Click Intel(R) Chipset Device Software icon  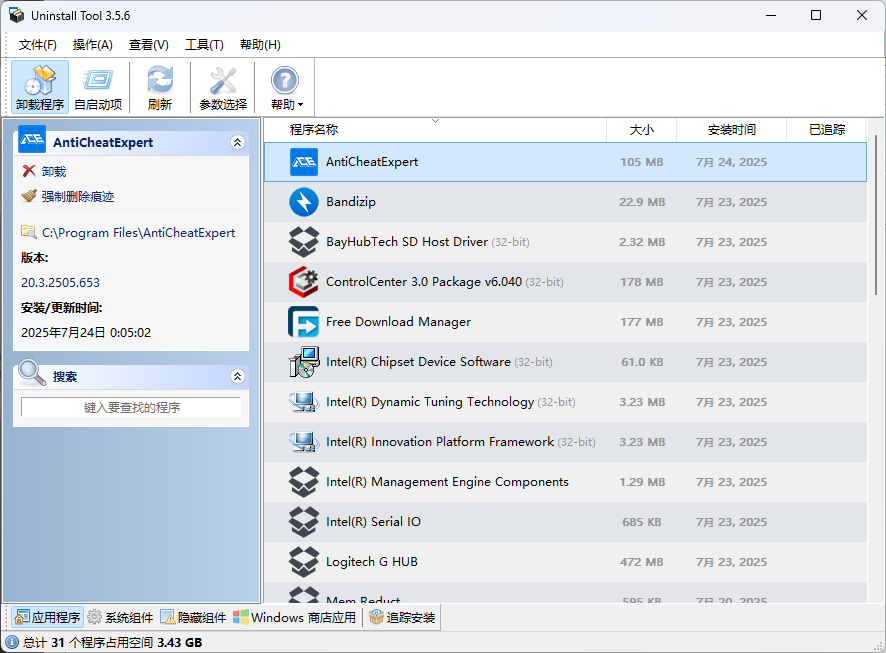tap(304, 362)
